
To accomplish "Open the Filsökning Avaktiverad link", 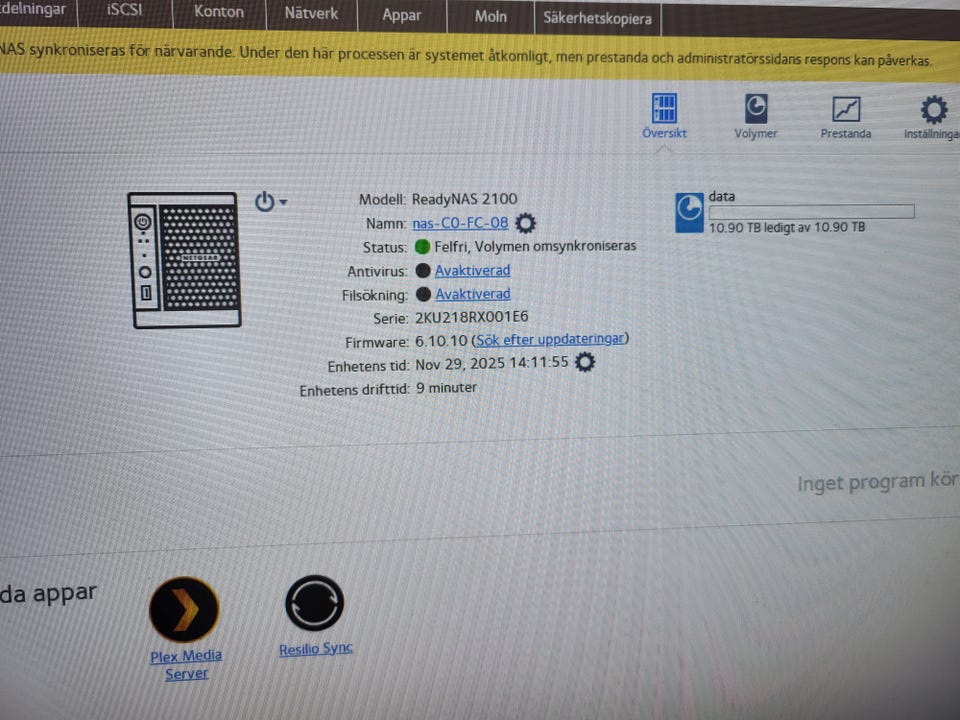I will pyautogui.click(x=473, y=294).
